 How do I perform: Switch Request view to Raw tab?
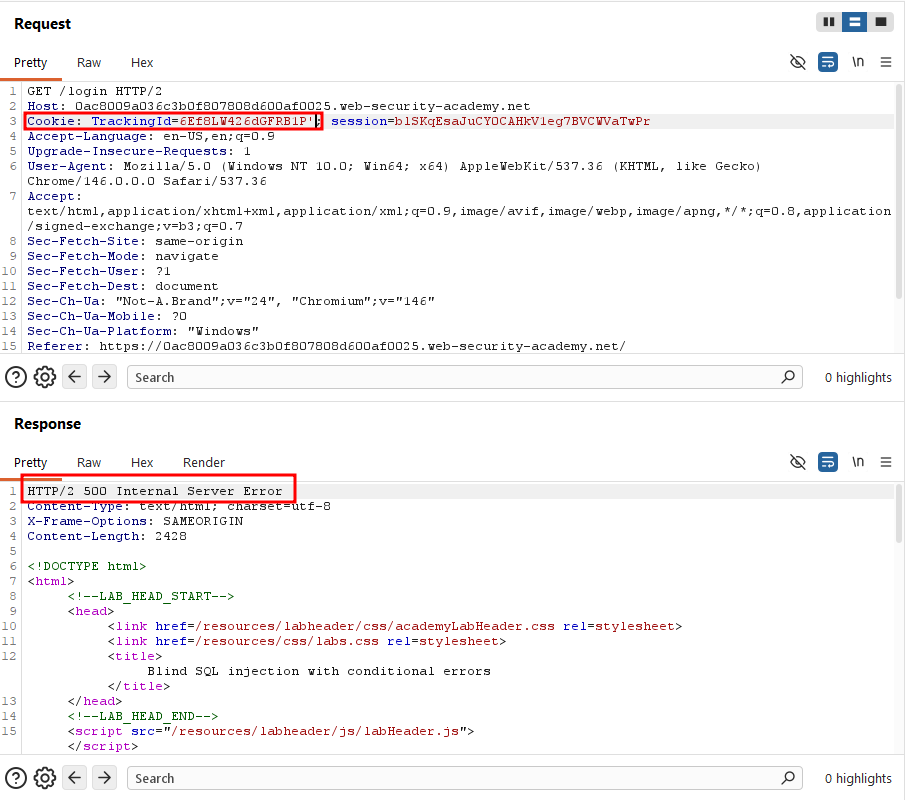coord(89,62)
